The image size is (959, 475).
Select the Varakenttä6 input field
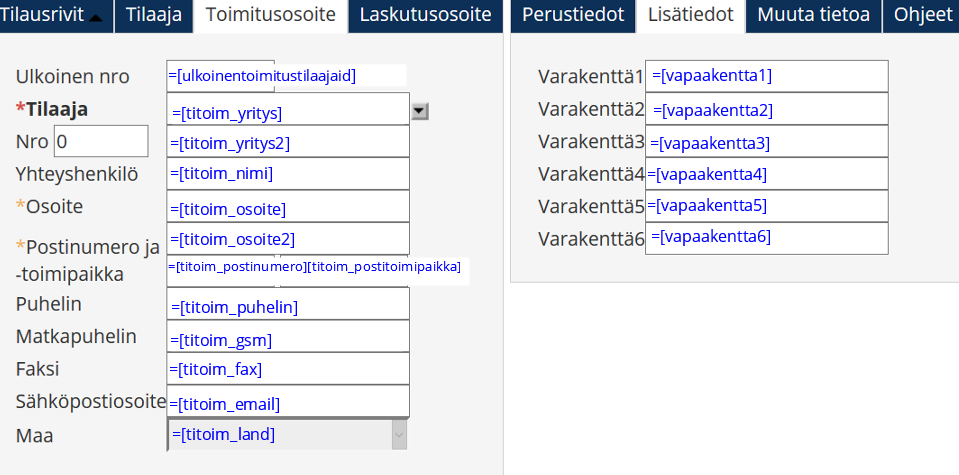(767, 237)
